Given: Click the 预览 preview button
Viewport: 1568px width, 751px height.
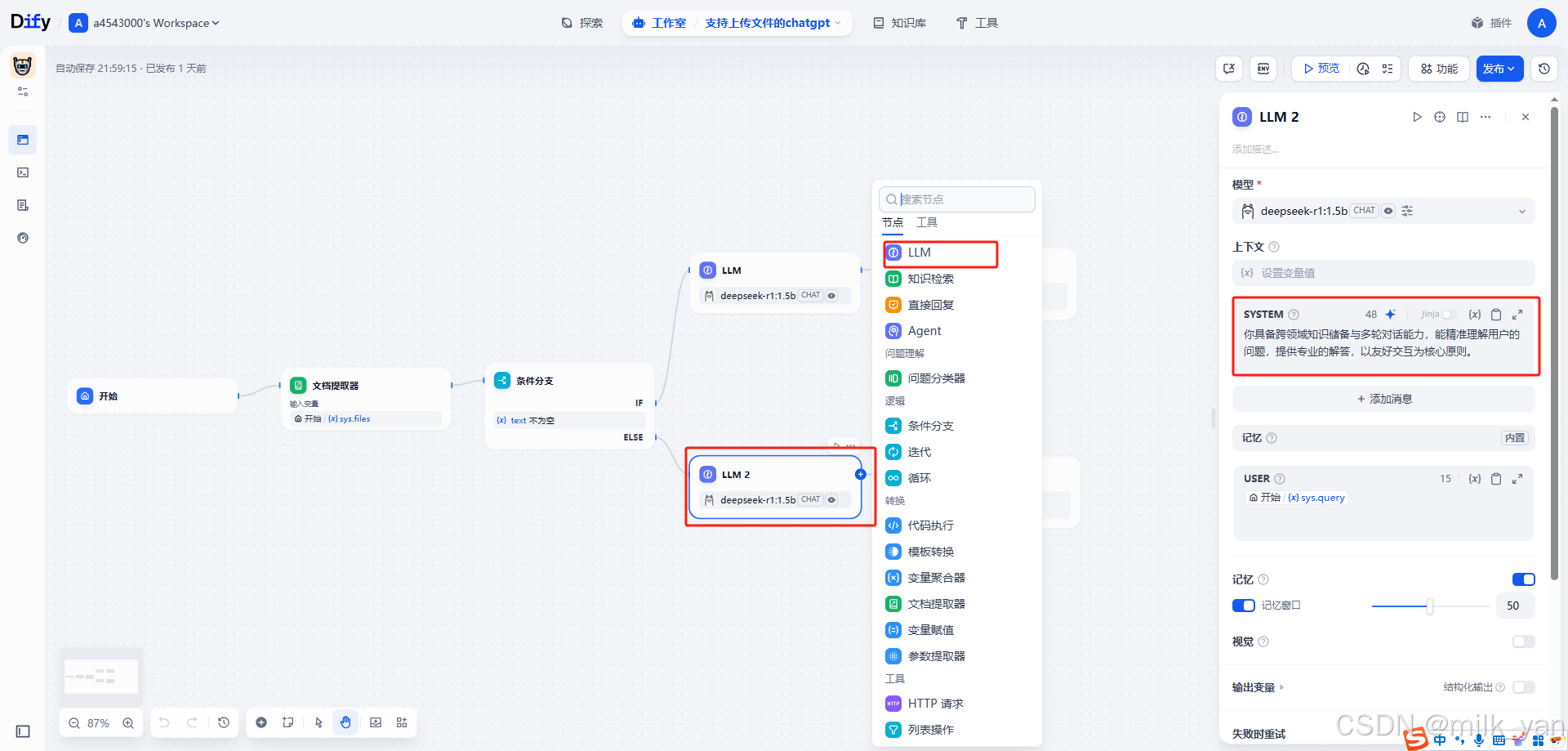Looking at the screenshot, I should (x=1321, y=69).
